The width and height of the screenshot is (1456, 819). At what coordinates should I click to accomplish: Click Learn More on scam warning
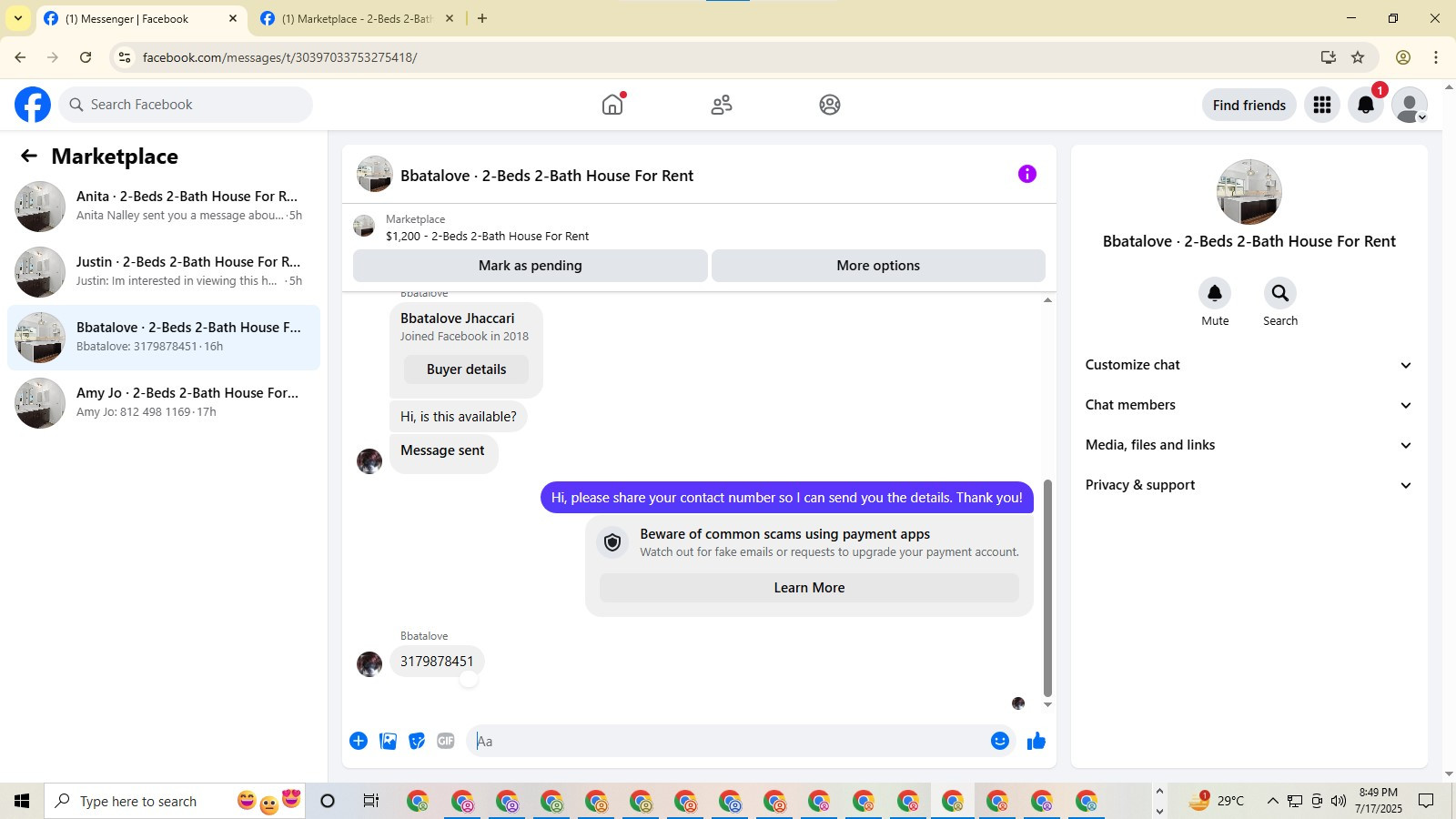(x=809, y=588)
